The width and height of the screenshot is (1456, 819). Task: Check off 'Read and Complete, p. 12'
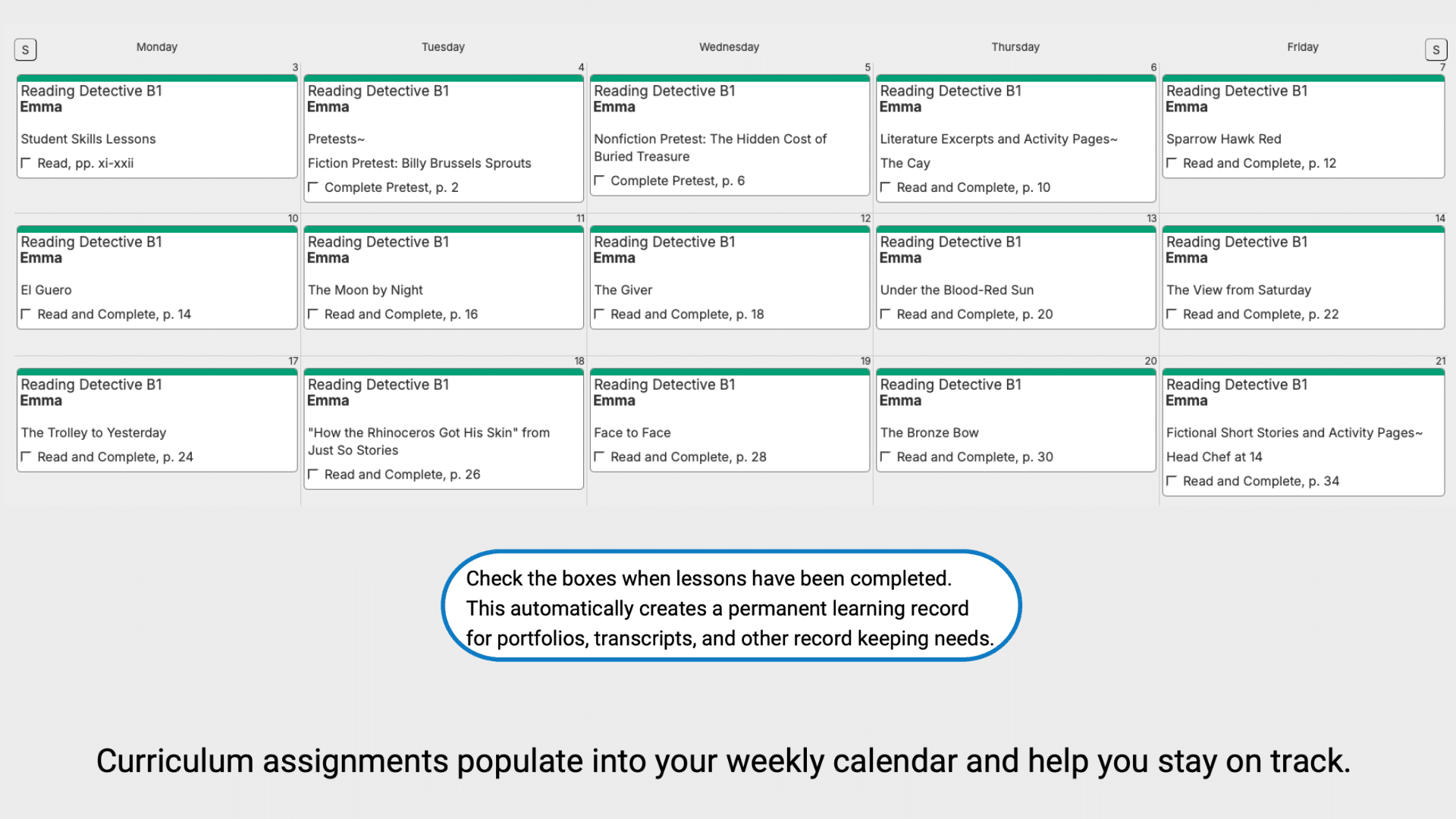(x=1172, y=163)
